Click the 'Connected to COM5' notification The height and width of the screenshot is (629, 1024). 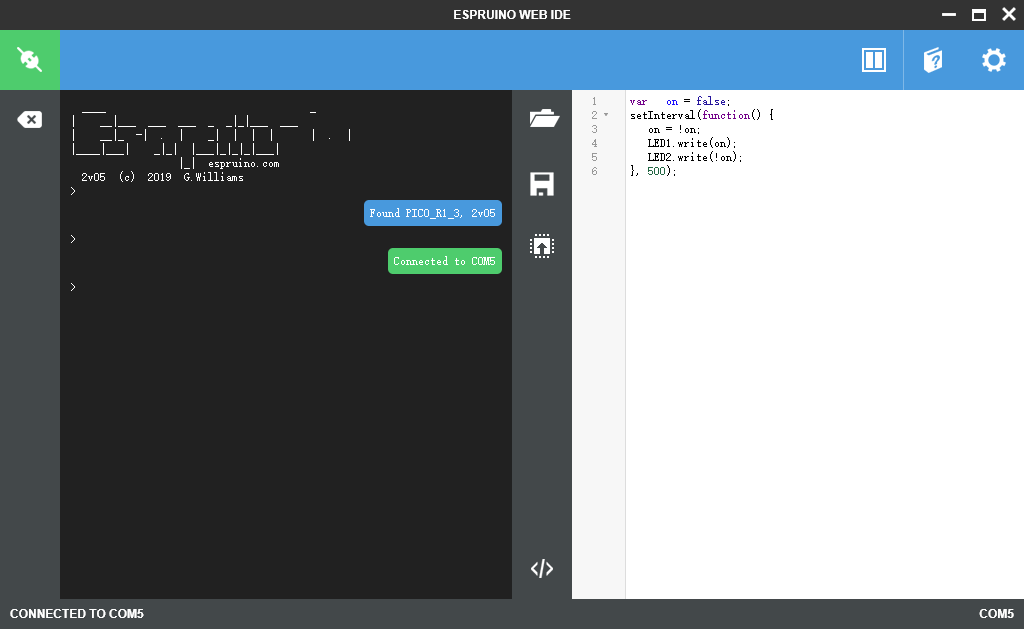point(445,261)
